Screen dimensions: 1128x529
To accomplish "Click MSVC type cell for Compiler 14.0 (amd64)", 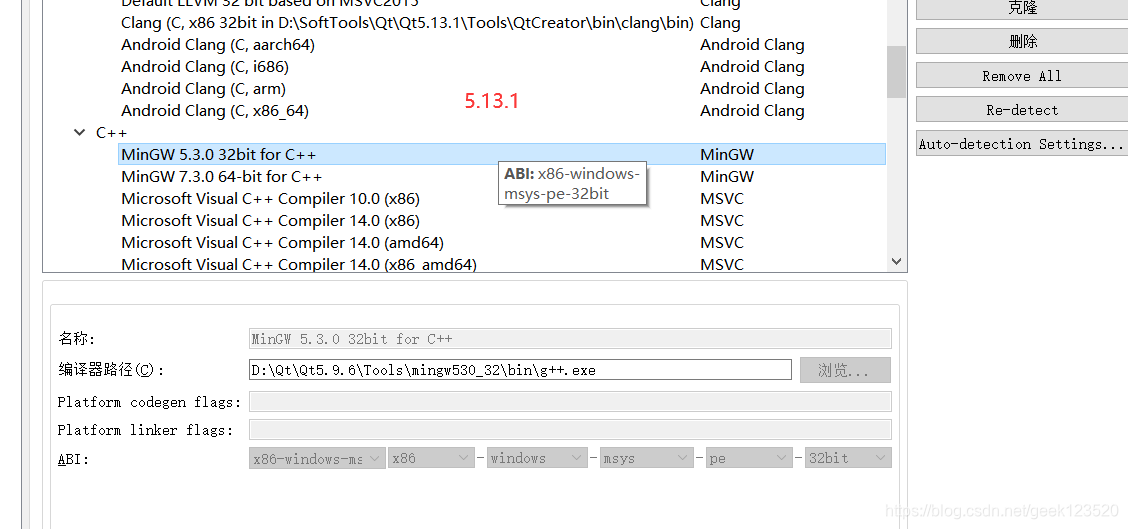I will 722,243.
